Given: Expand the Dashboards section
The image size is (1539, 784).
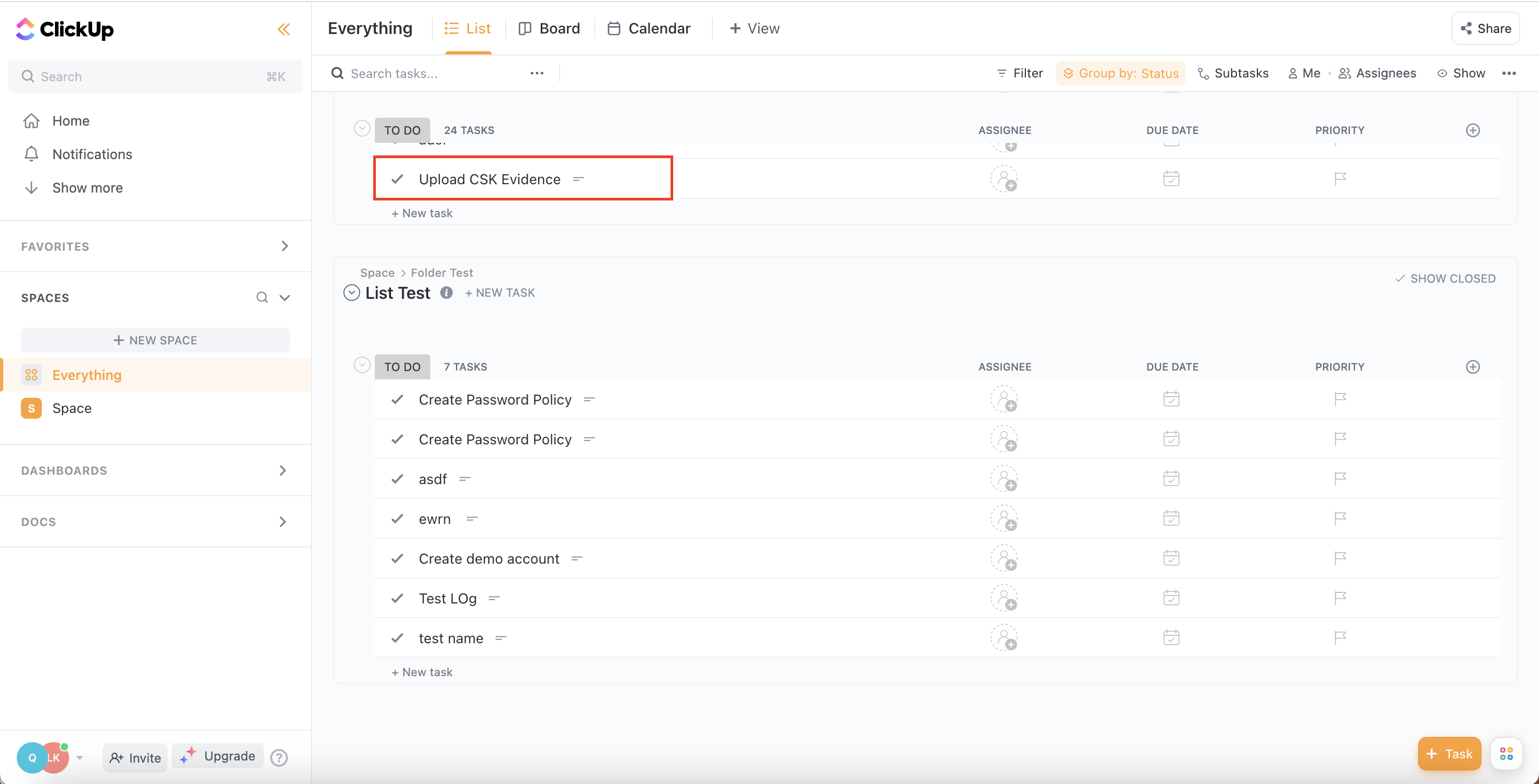Looking at the screenshot, I should [x=283, y=471].
